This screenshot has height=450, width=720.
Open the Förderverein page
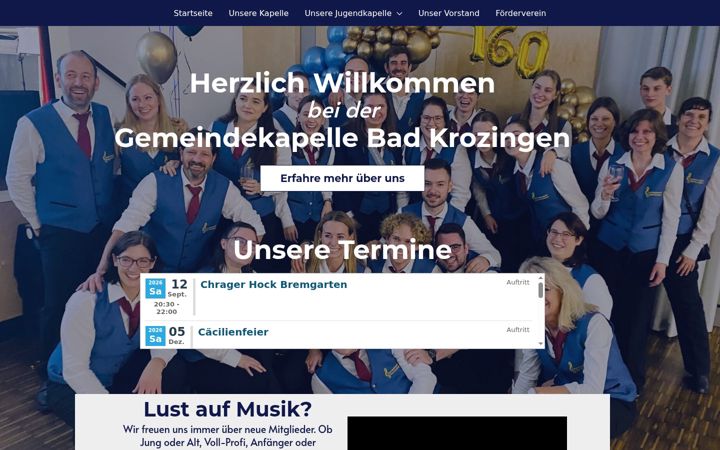pos(521,13)
